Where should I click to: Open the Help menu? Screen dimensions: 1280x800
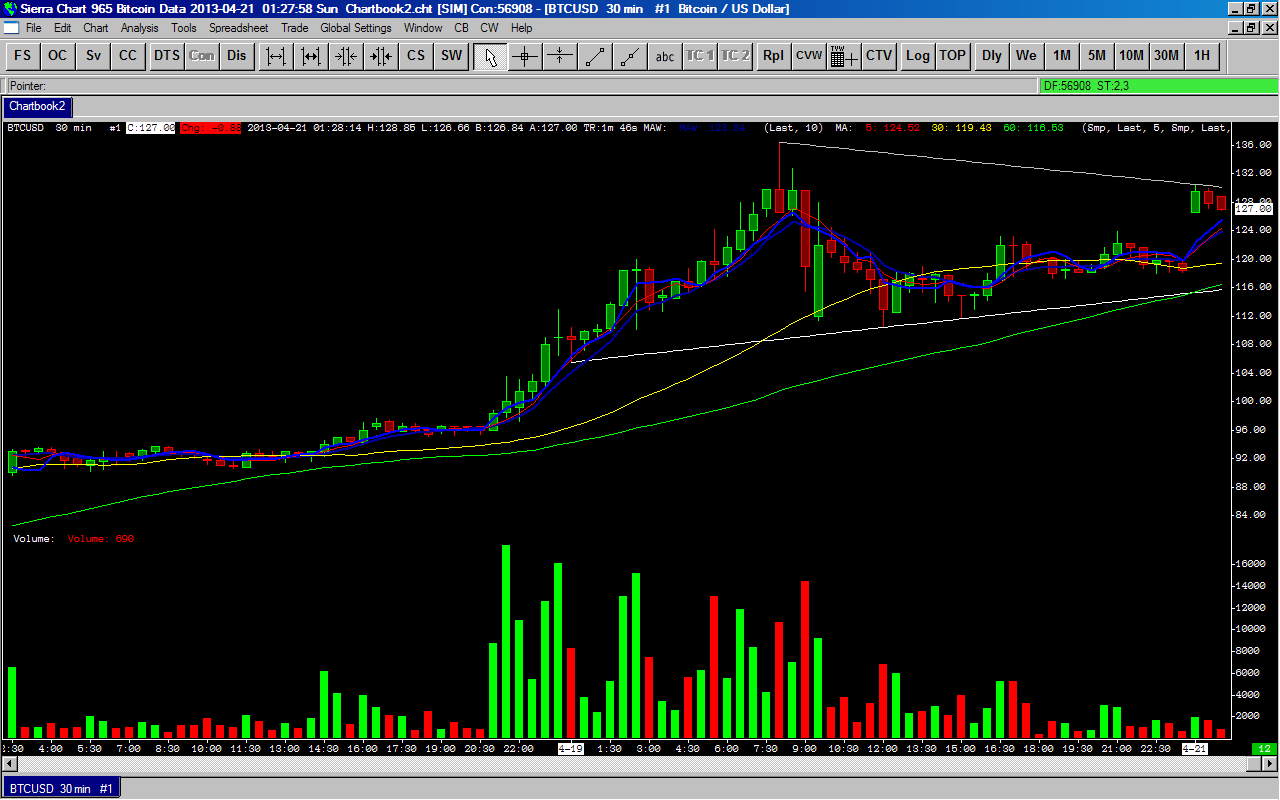click(x=521, y=28)
